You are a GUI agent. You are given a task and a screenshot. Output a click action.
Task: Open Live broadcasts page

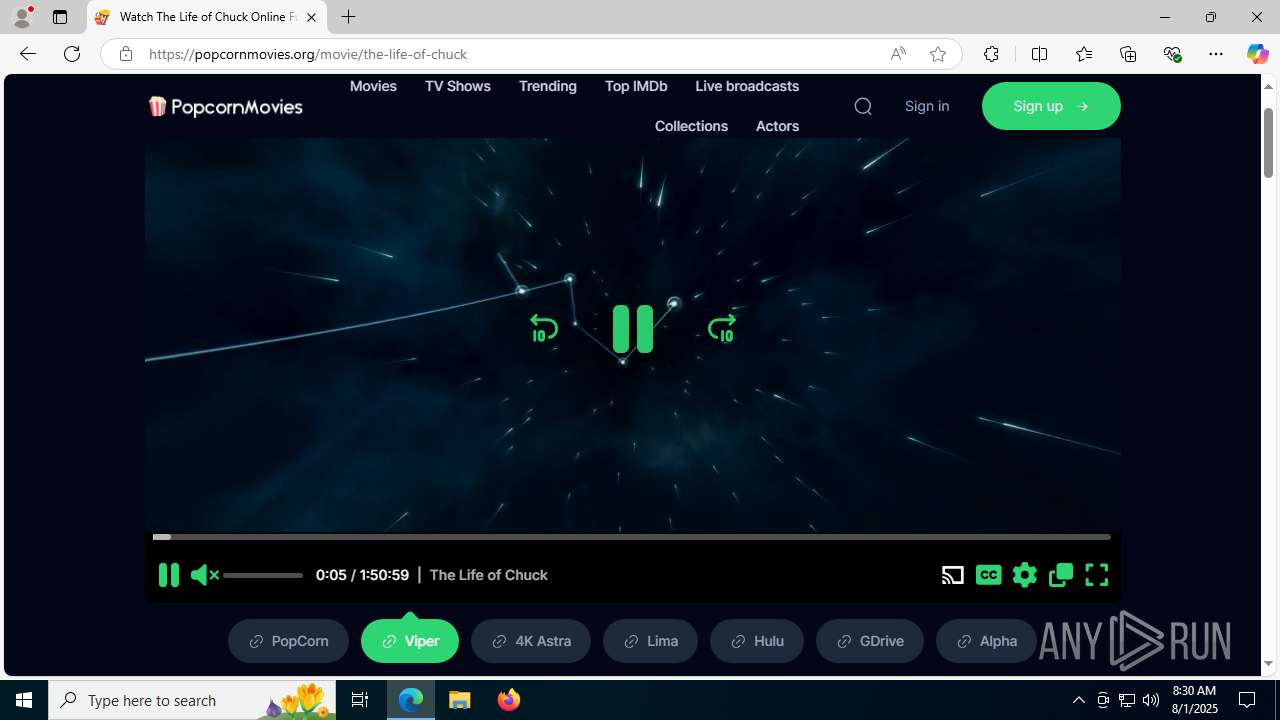point(747,86)
